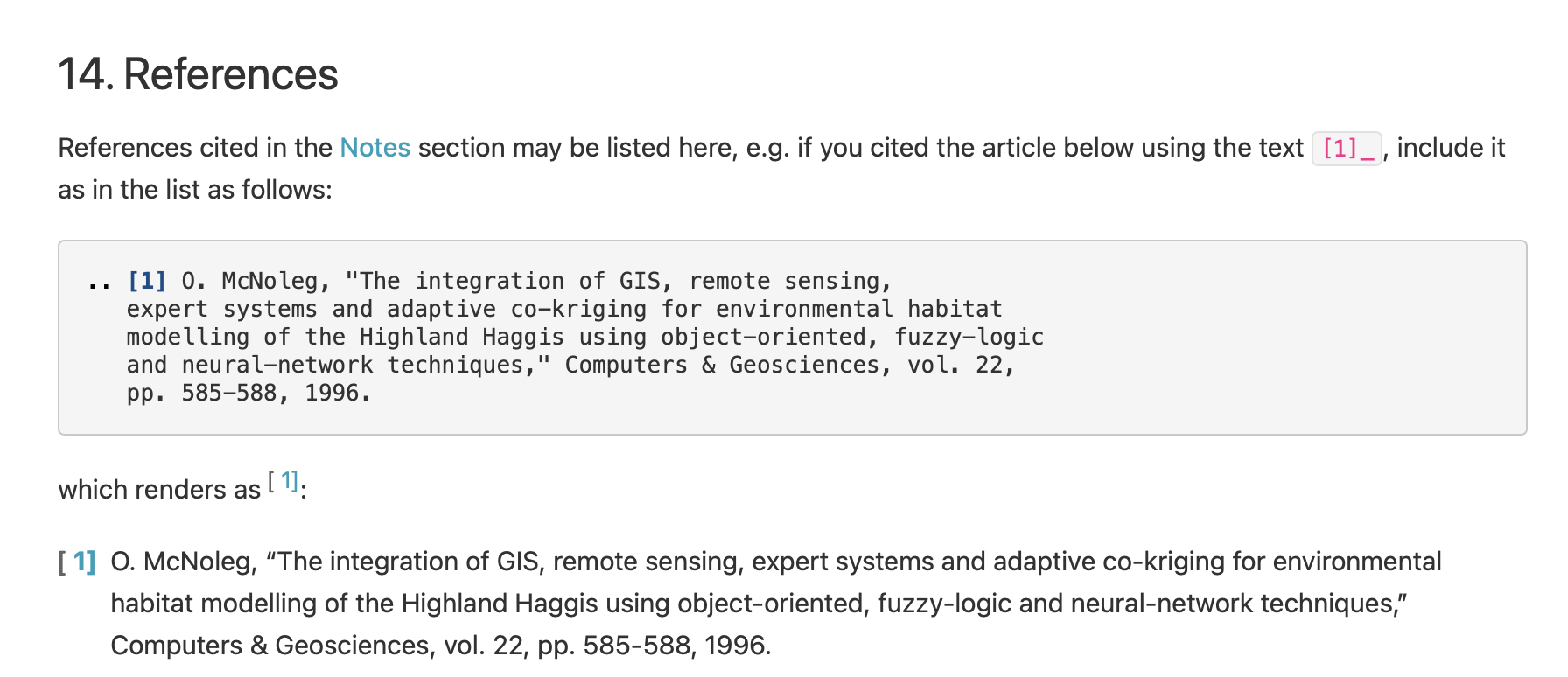1568x677 pixels.
Task: Click "pp. 585–588, 1996." in the code block
Action: tap(248, 393)
